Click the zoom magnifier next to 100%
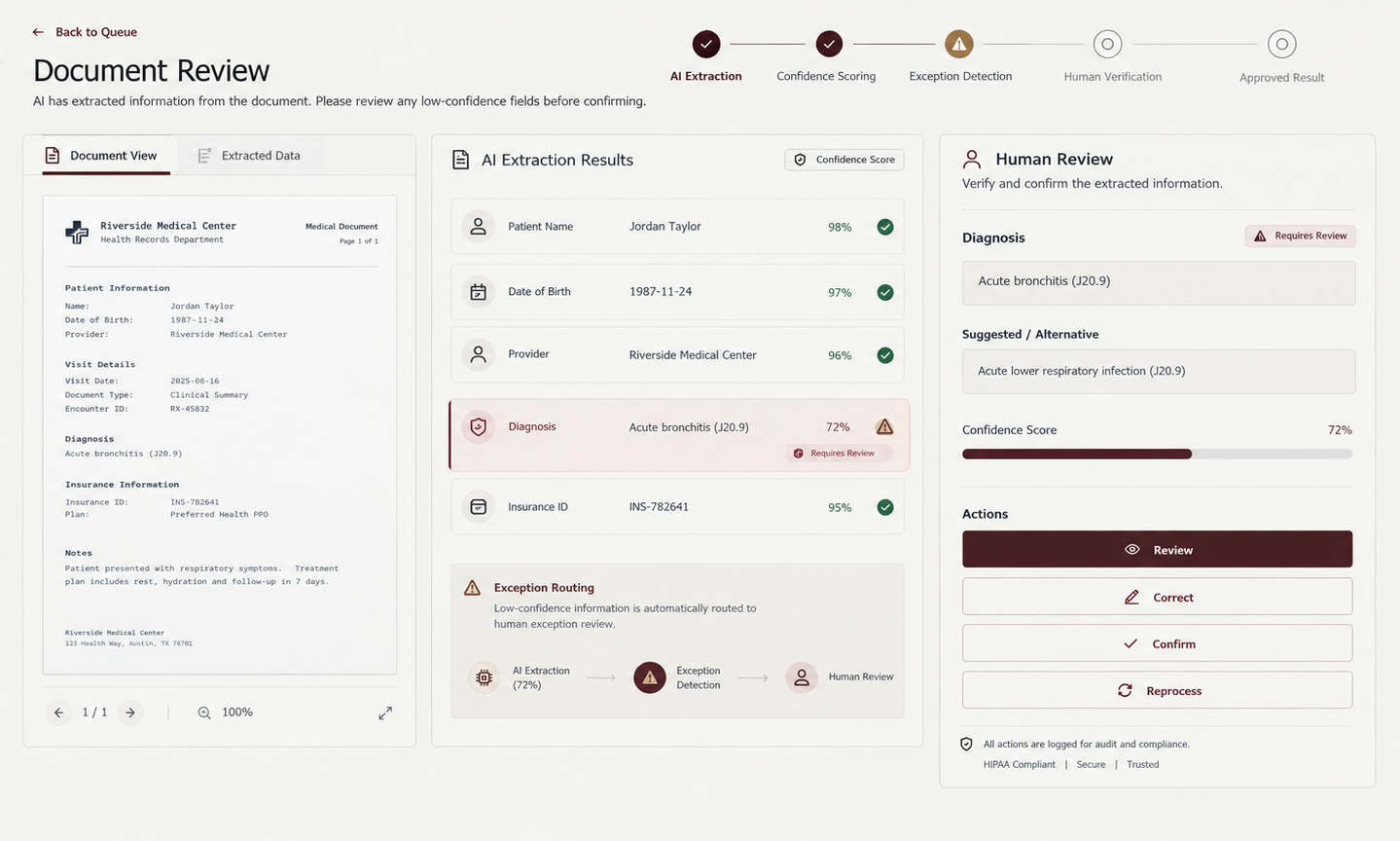Image resolution: width=1400 pixels, height=841 pixels. tap(204, 713)
